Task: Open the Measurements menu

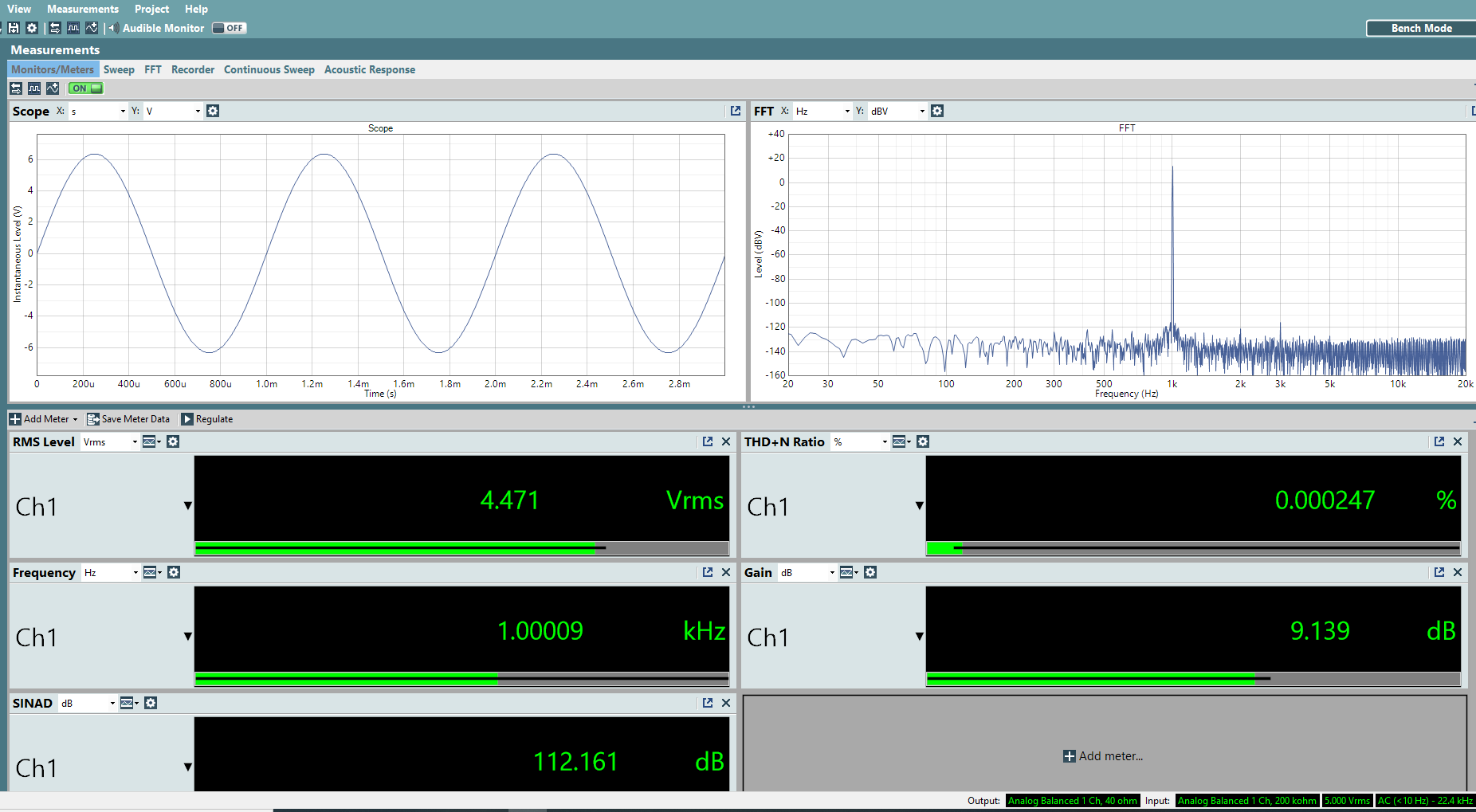Action: click(83, 9)
